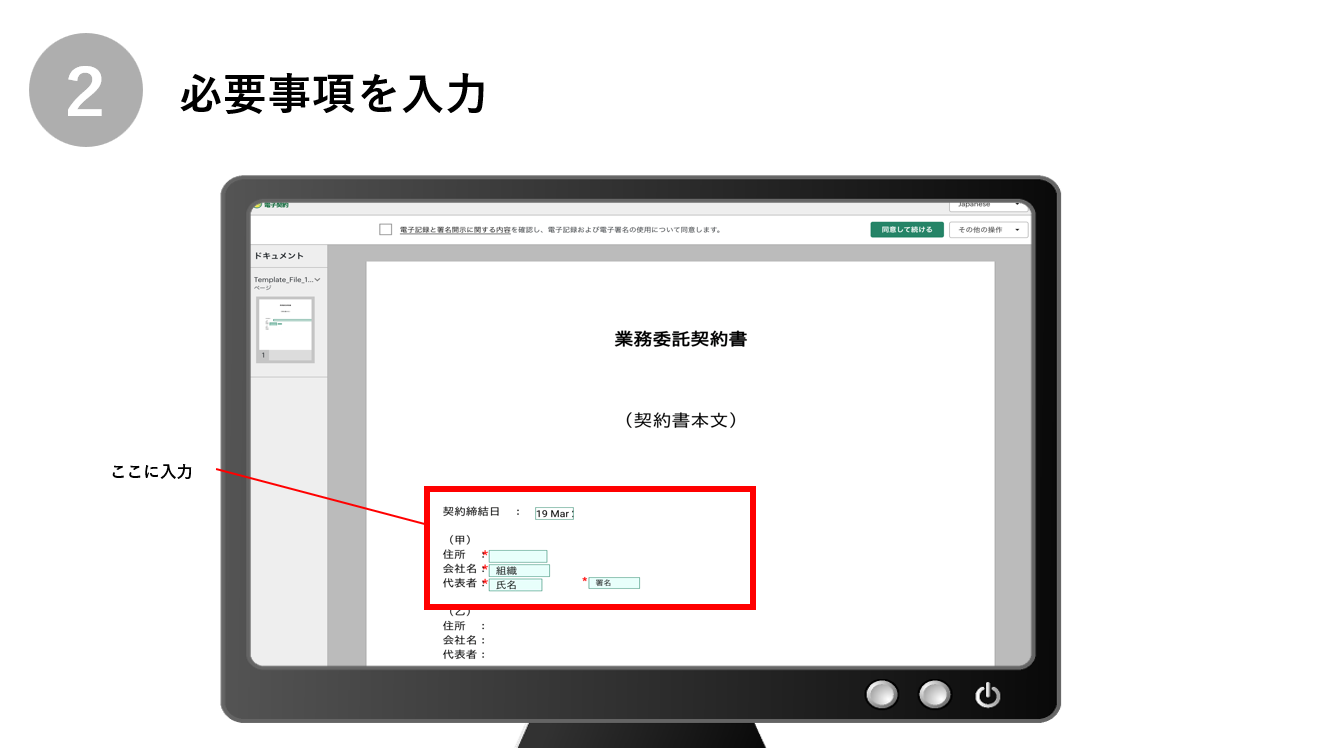Select the page 1 thumbnail
This screenshot has height=748, width=1327.
(x=285, y=329)
